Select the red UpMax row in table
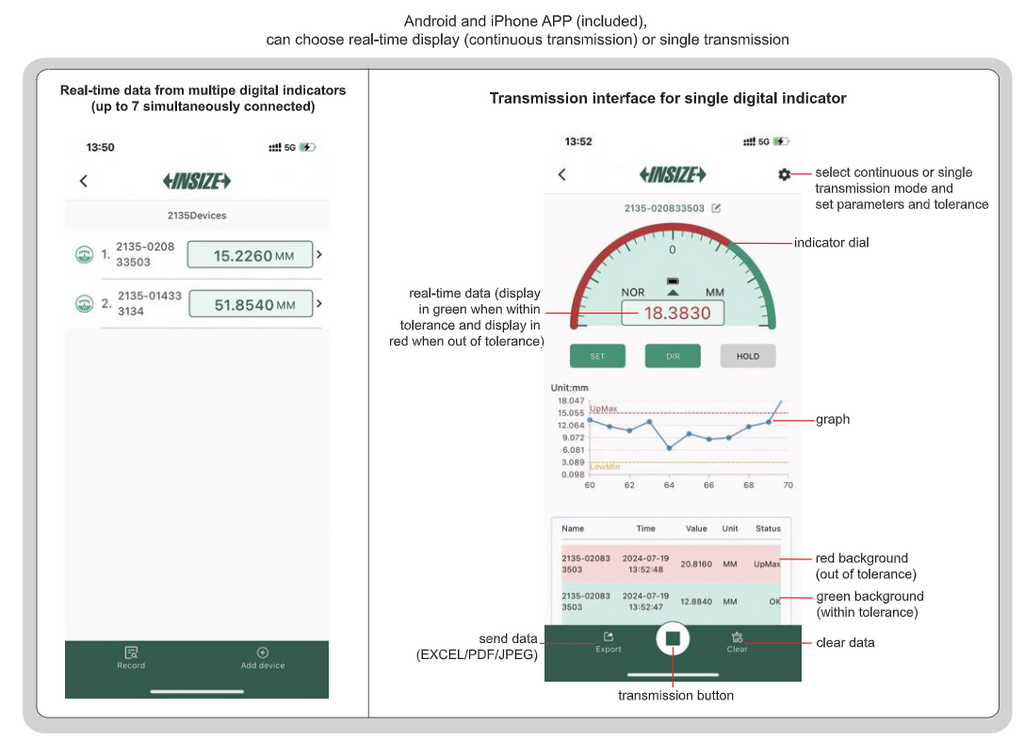Image resolution: width=1024 pixels, height=741 pixels. click(x=671, y=563)
